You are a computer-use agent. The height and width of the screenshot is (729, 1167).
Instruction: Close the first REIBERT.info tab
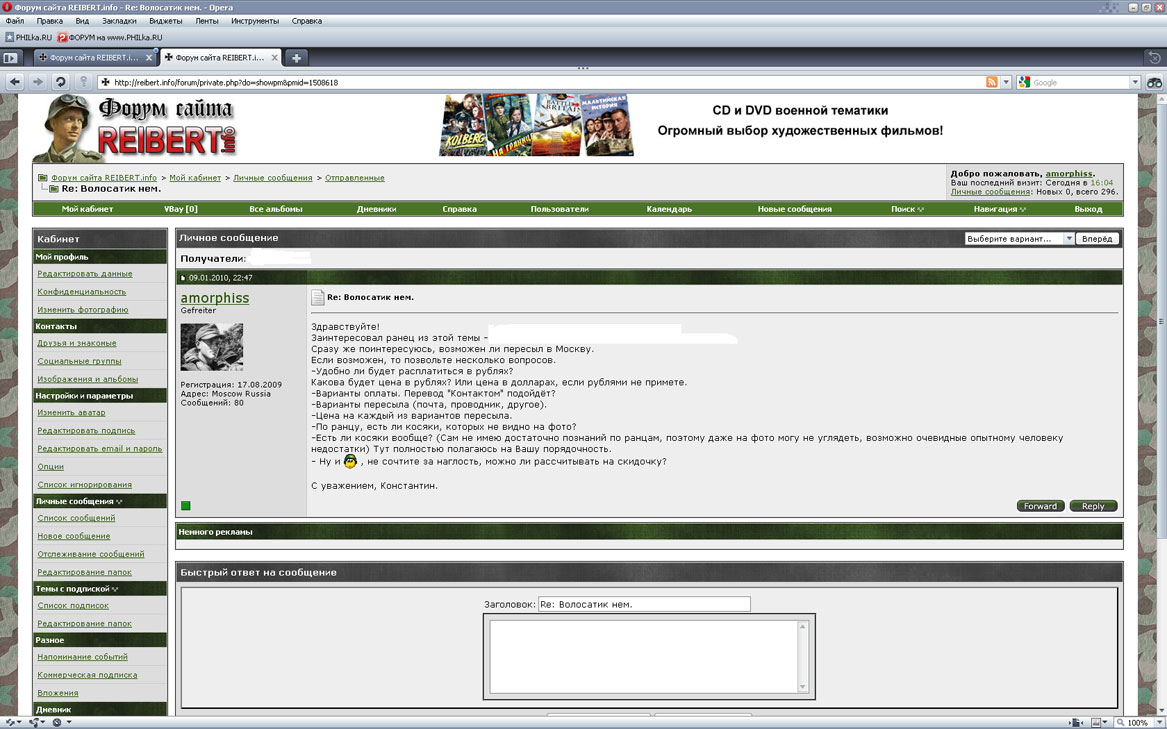[149, 57]
